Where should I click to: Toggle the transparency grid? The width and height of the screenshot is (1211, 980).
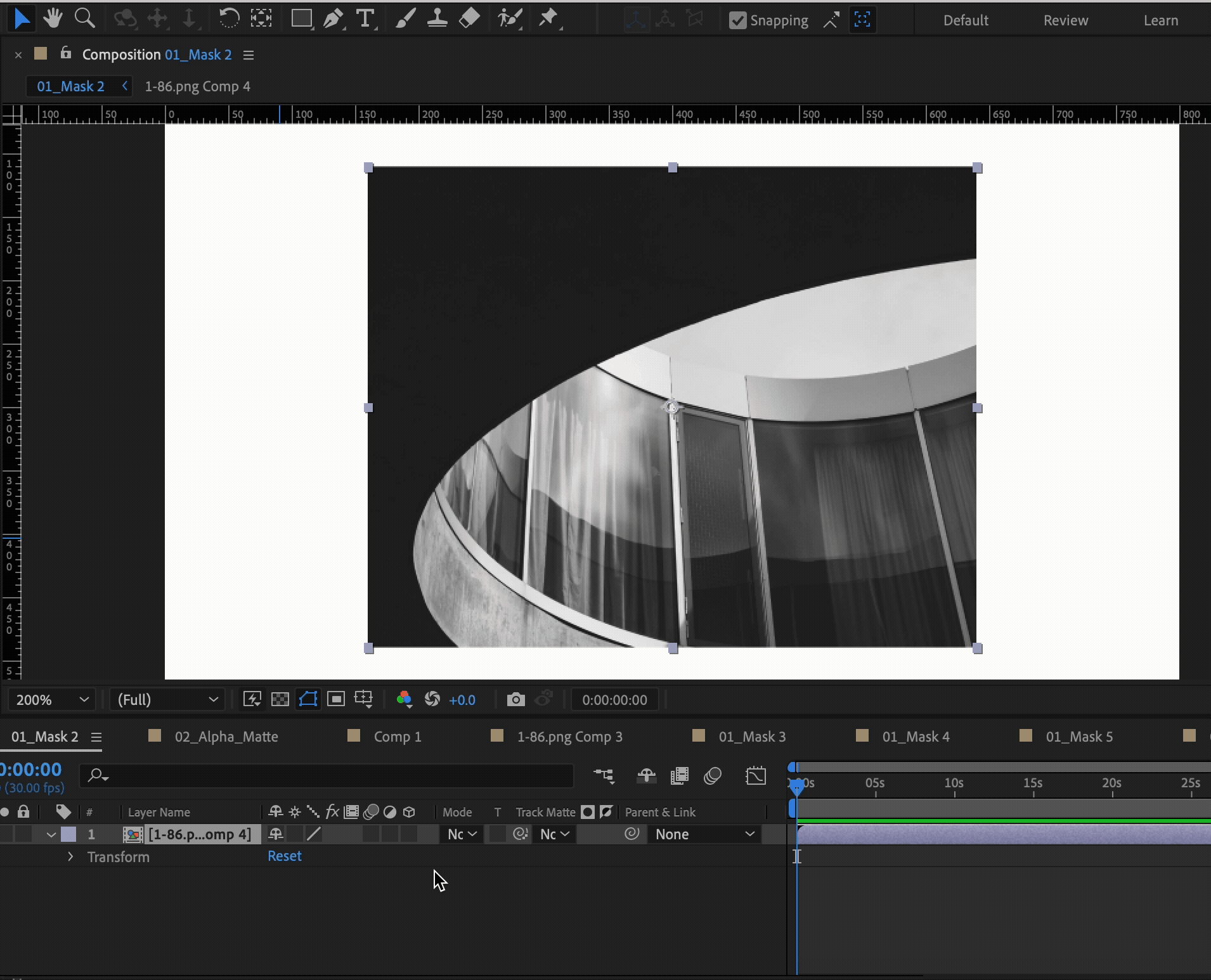coord(280,699)
